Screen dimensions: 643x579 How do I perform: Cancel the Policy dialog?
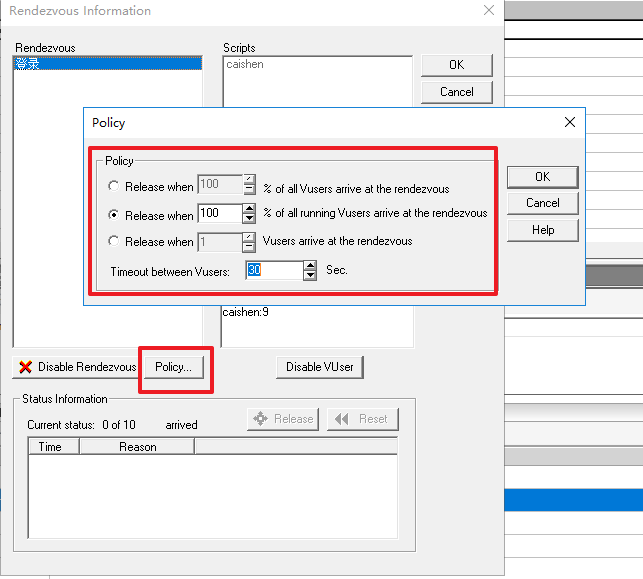tap(543, 203)
